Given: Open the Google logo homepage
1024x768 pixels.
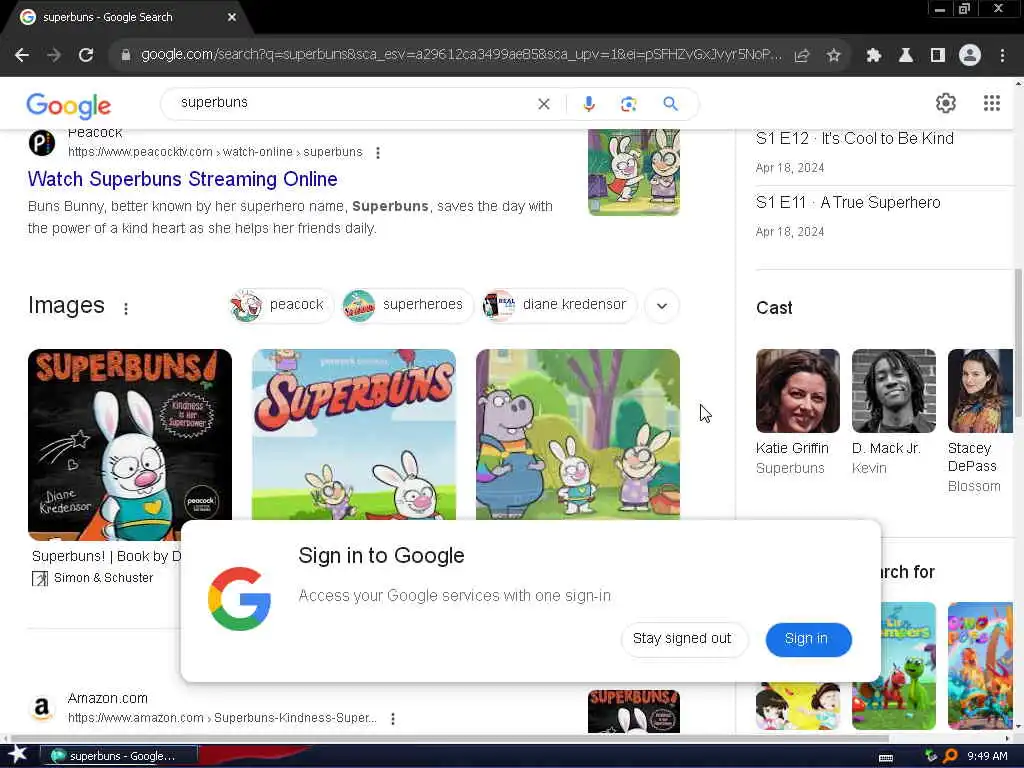Looking at the screenshot, I should pos(69,106).
